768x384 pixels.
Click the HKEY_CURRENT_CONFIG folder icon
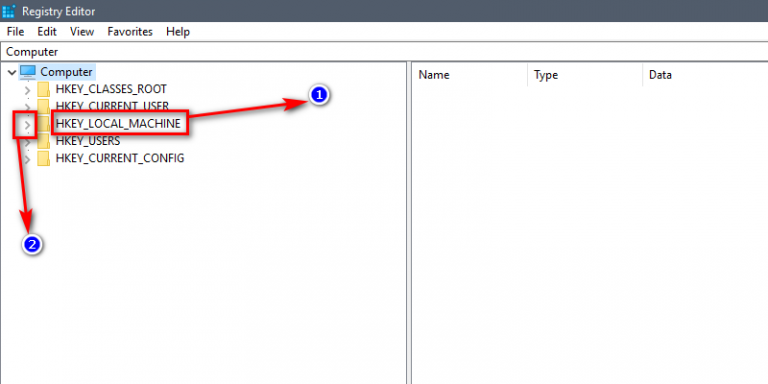[x=44, y=158]
